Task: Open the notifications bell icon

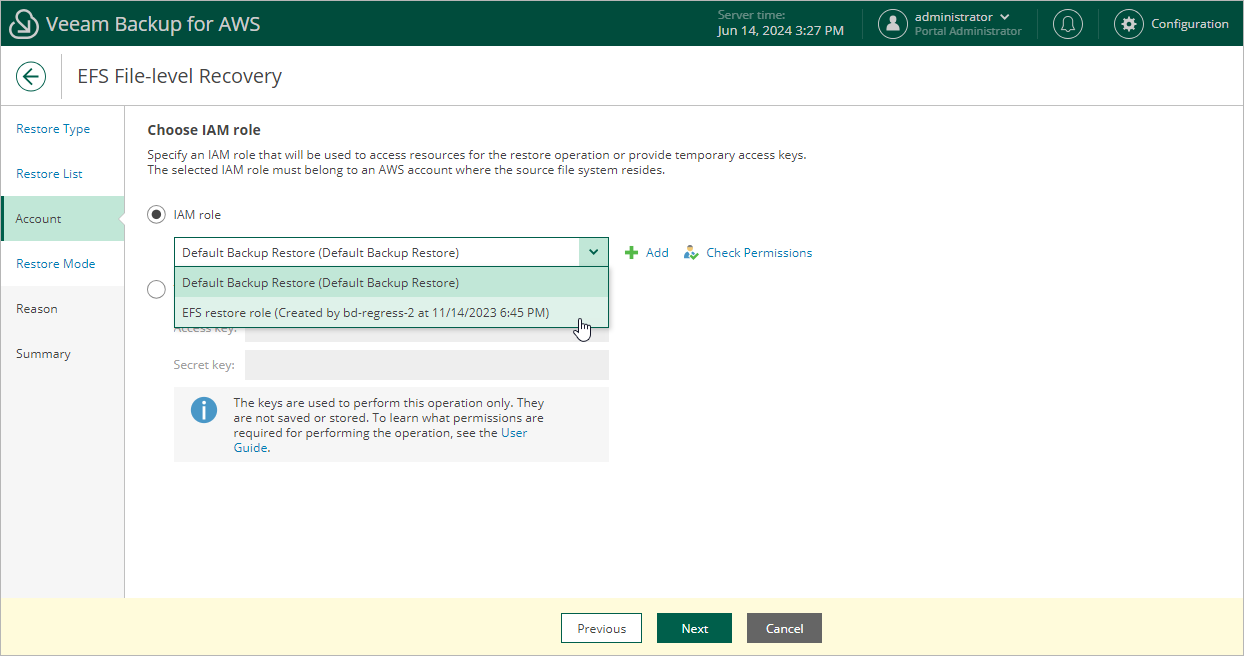Action: (x=1068, y=24)
